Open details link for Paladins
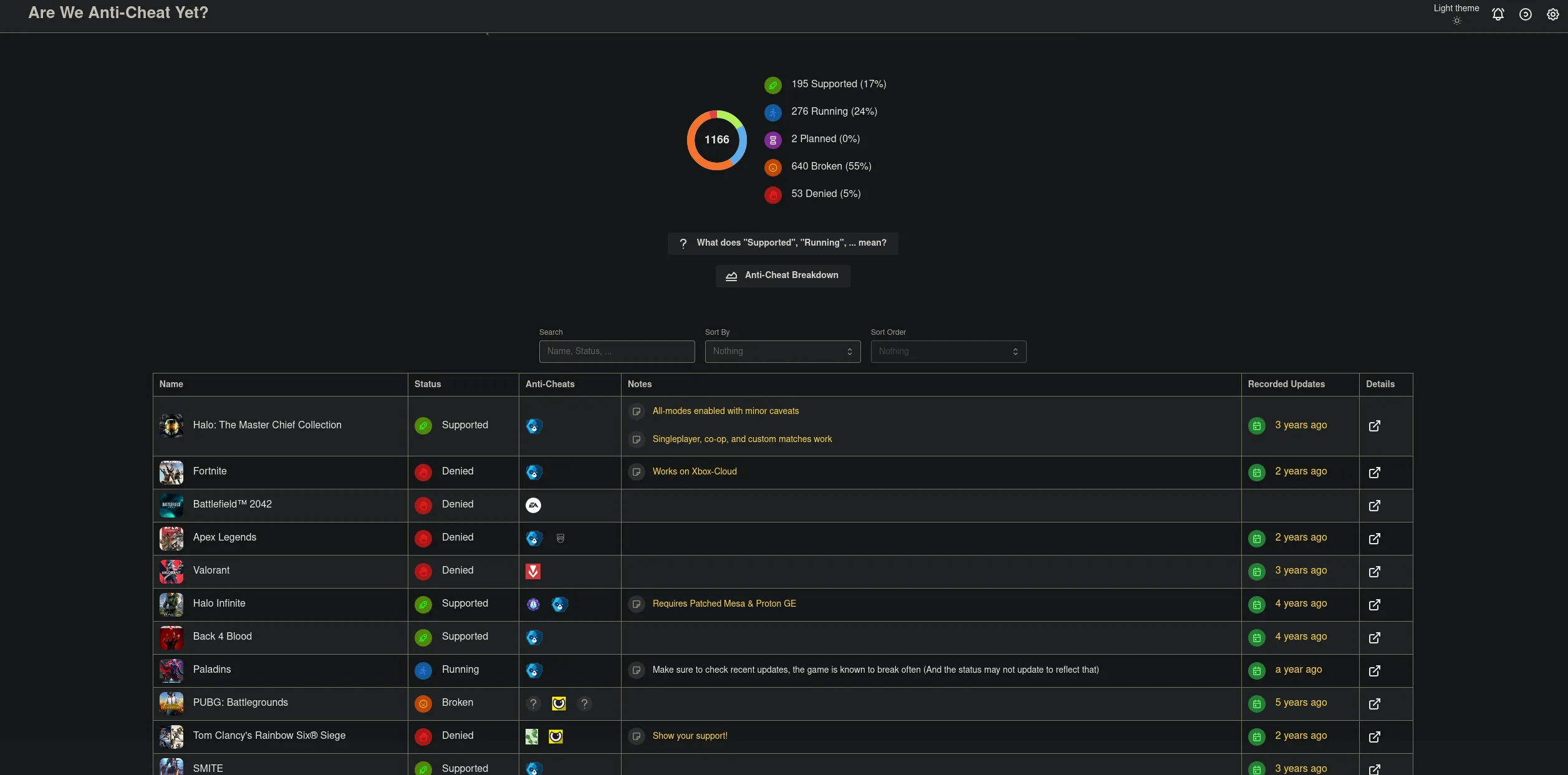The width and height of the screenshot is (1568, 775). (x=1374, y=671)
